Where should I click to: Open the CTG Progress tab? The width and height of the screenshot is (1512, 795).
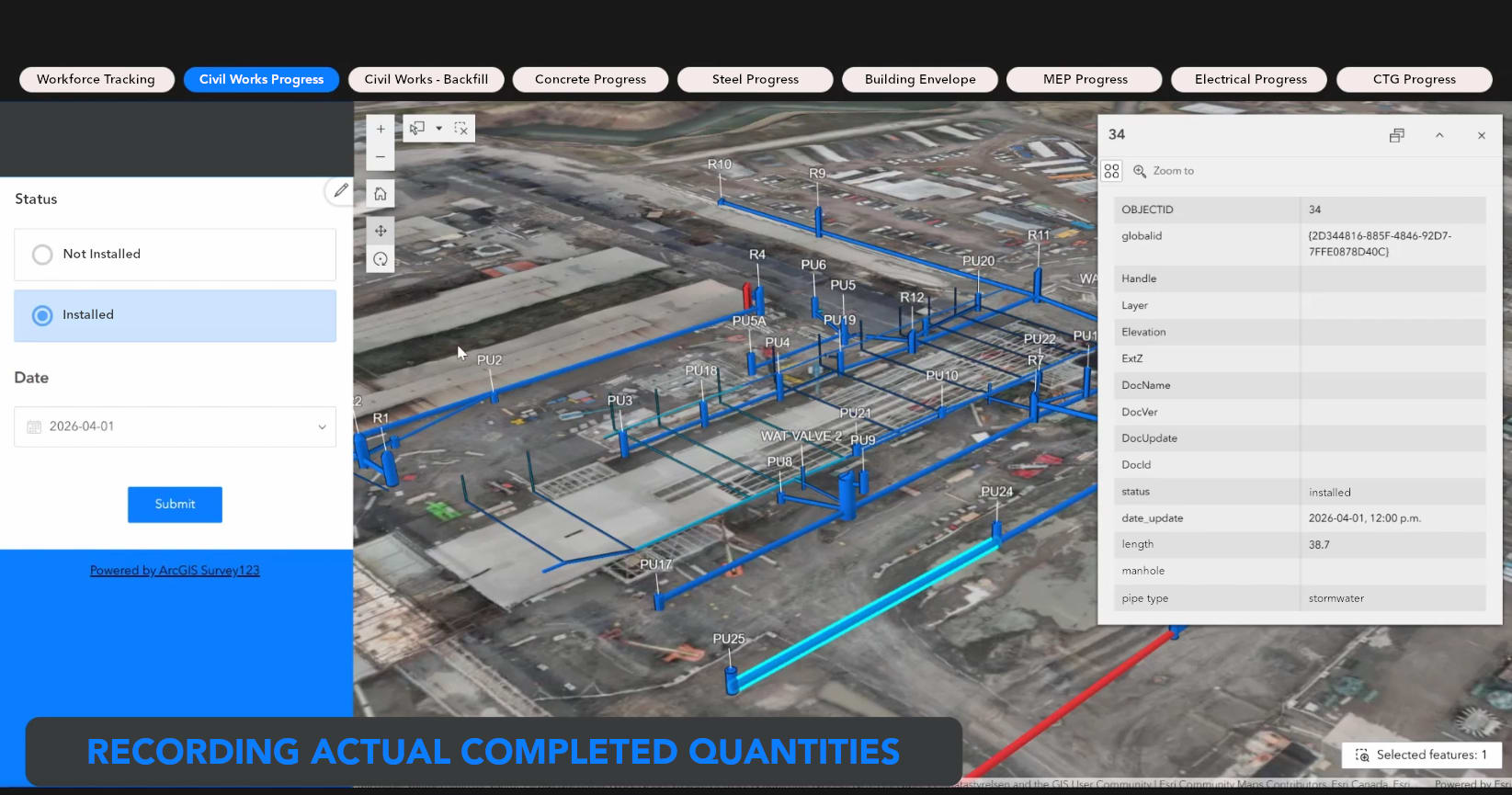tap(1414, 79)
